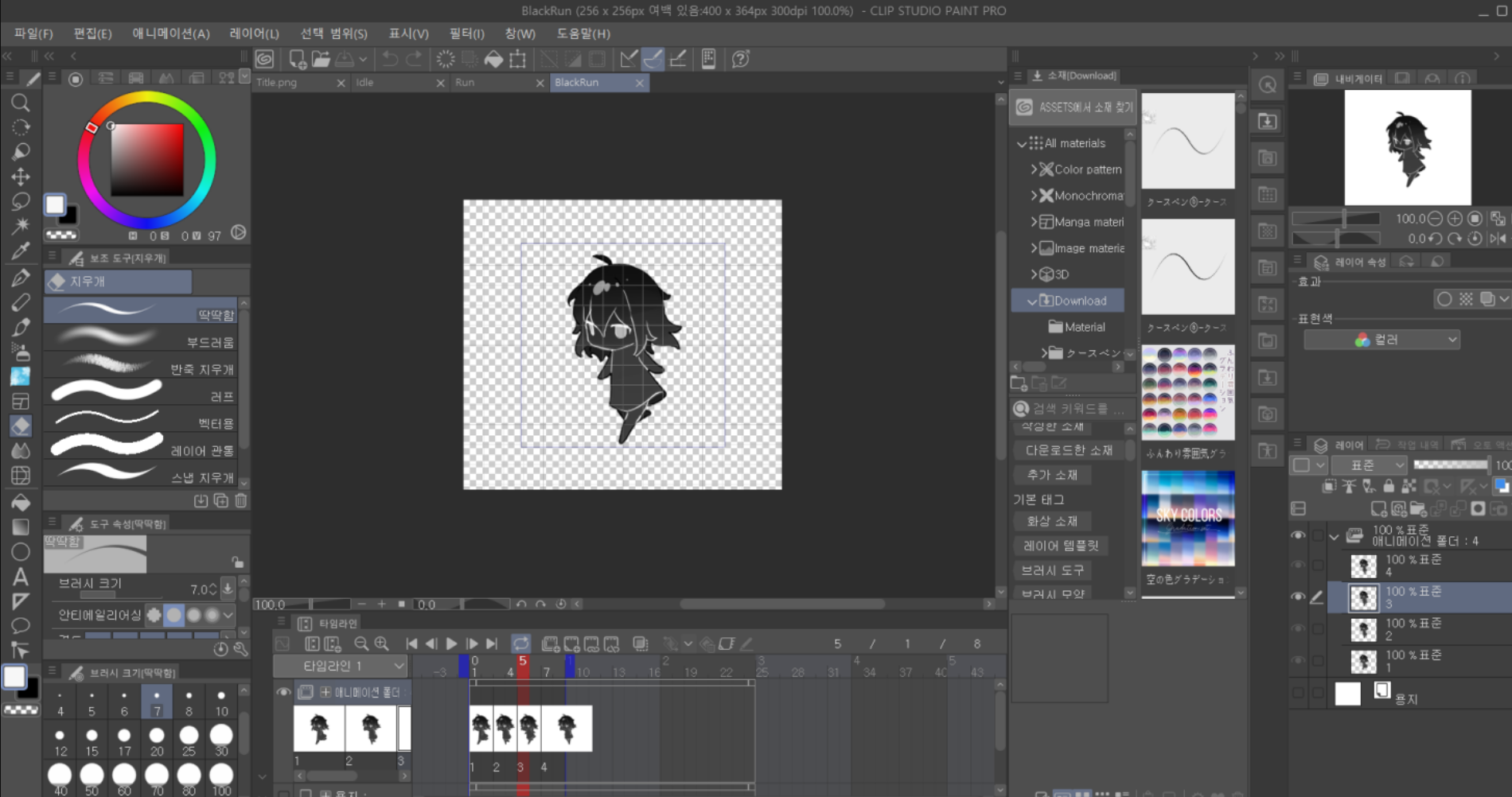Open the Animation menu

pos(170,33)
